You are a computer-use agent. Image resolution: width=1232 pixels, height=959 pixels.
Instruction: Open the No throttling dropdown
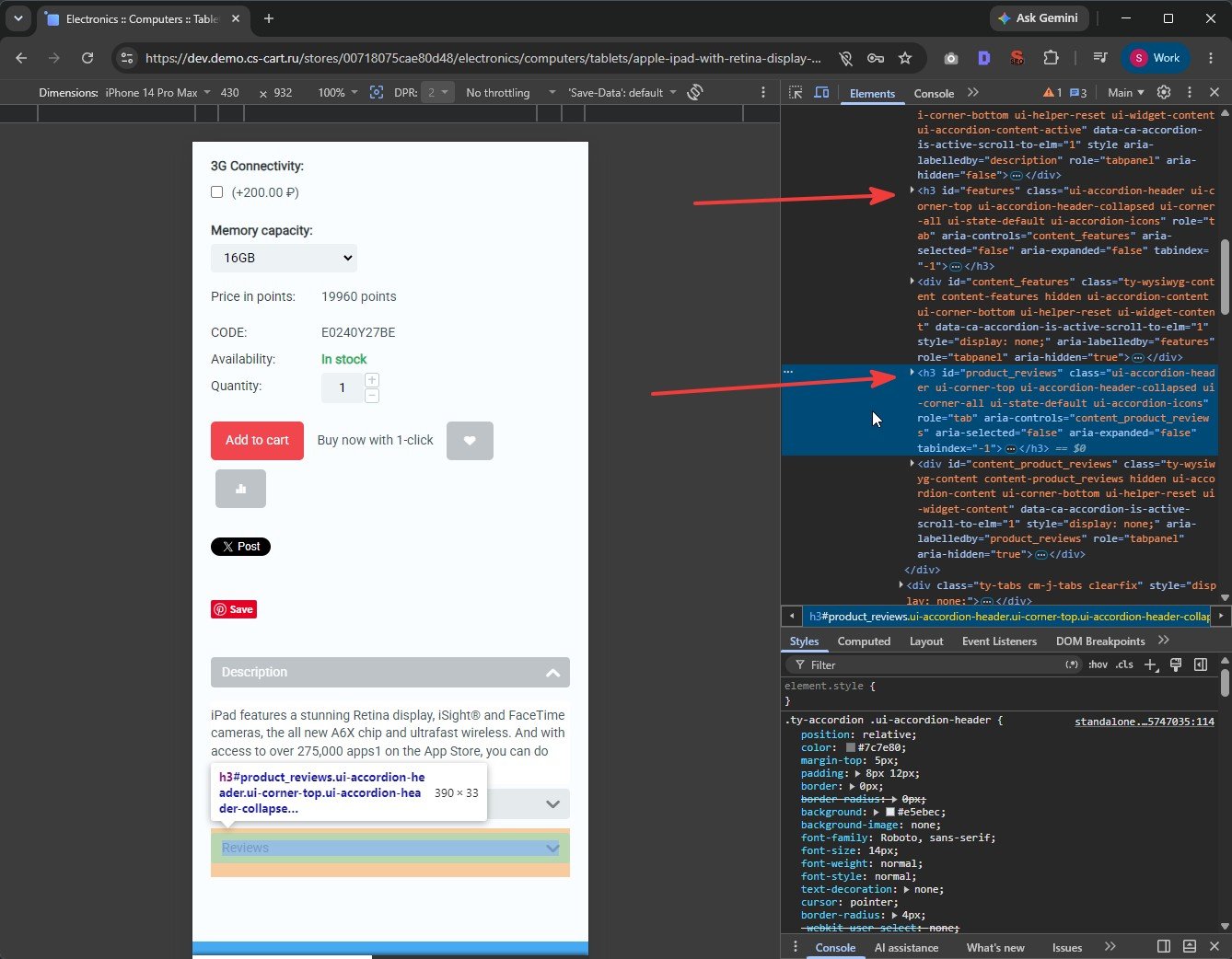(510, 93)
